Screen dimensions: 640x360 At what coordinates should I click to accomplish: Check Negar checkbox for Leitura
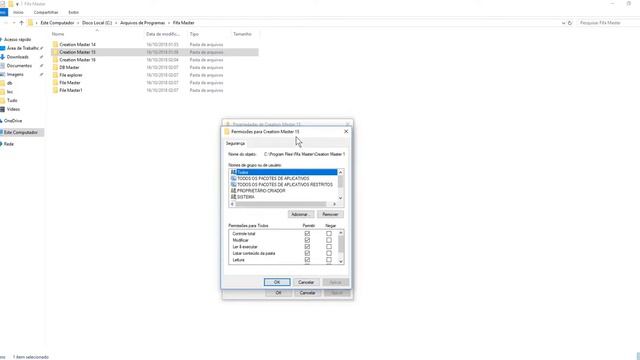(x=329, y=260)
